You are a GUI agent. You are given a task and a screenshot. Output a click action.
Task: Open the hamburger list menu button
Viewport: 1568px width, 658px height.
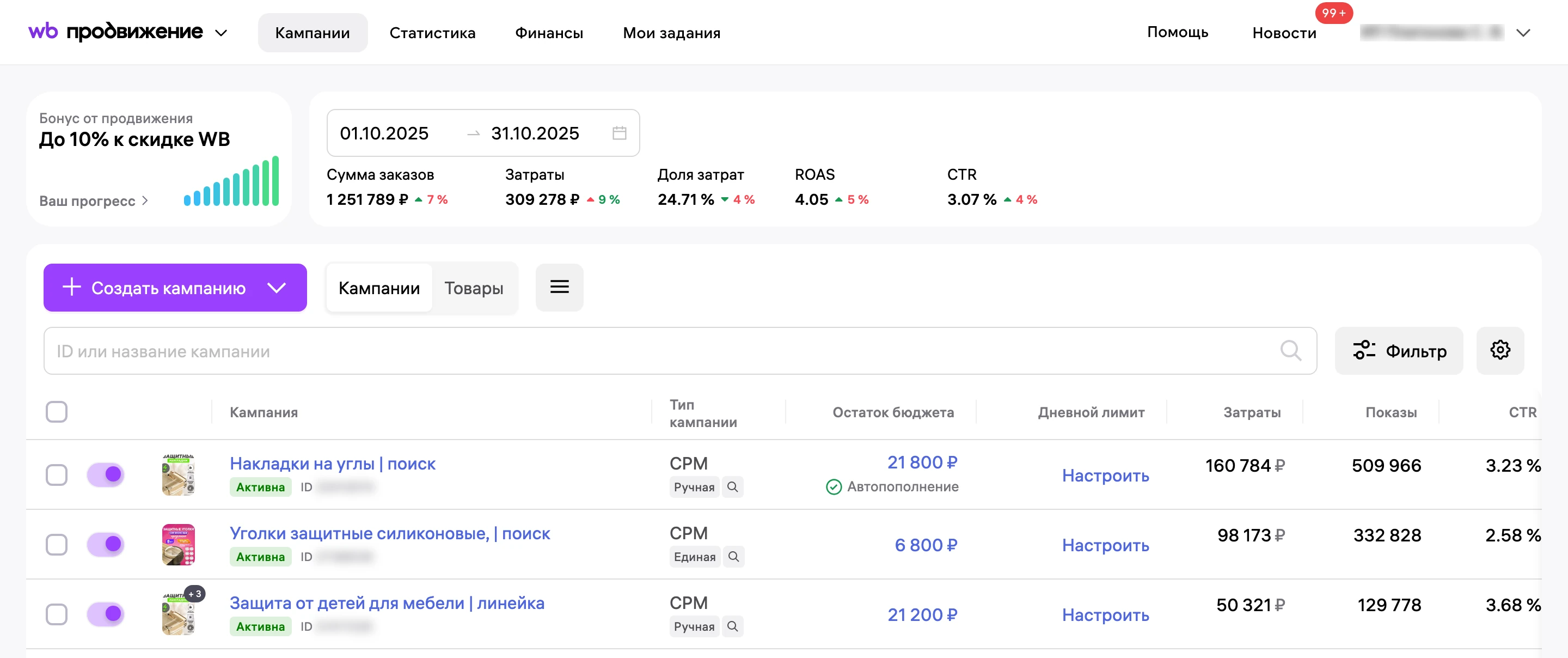pos(559,288)
